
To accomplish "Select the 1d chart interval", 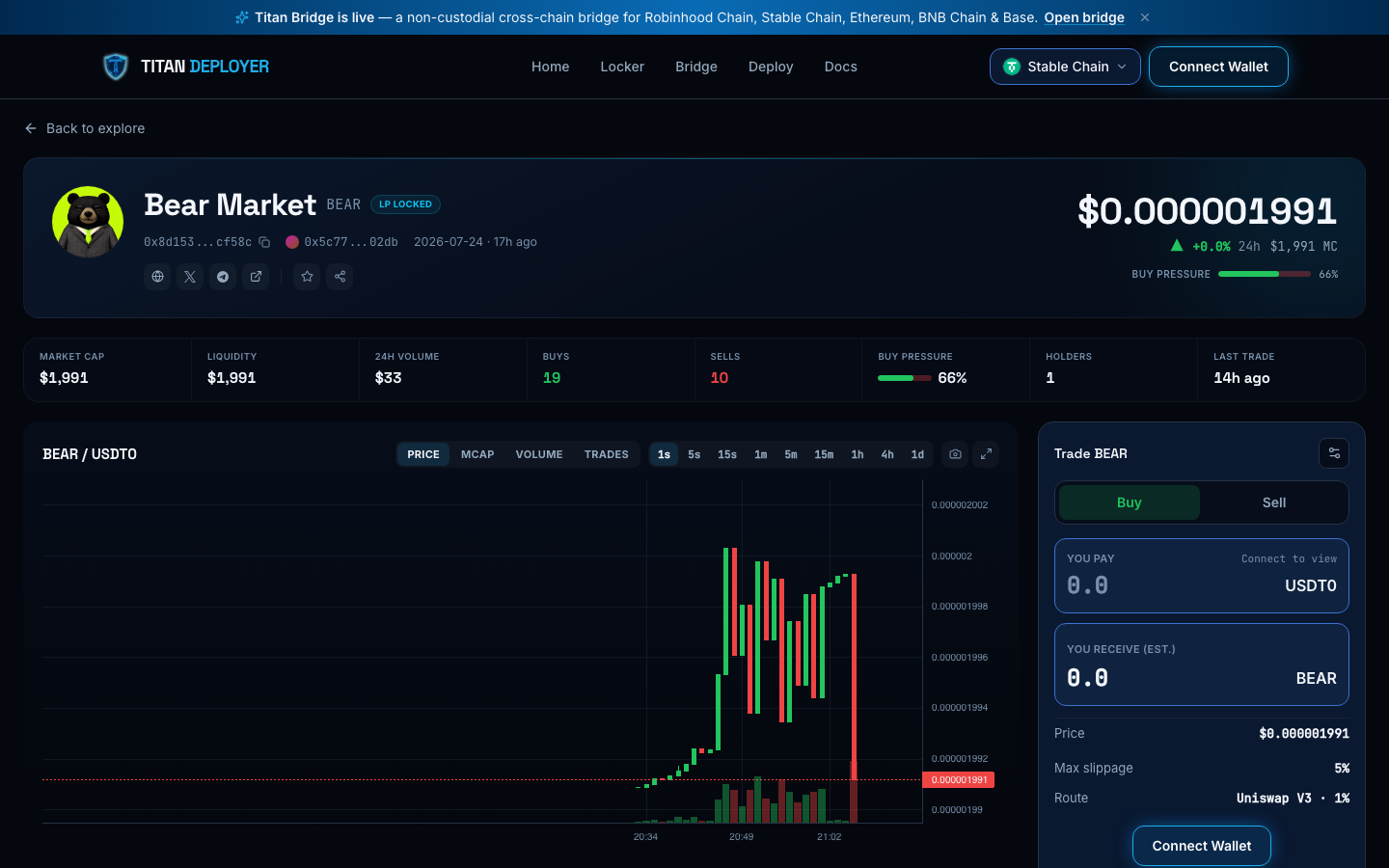I will [917, 454].
